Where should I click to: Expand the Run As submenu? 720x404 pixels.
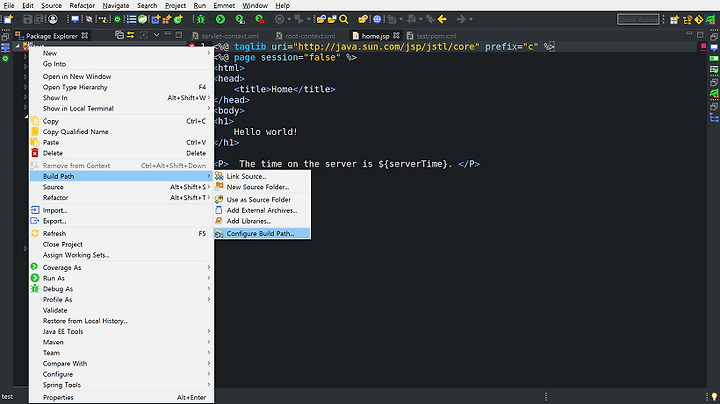(x=122, y=278)
